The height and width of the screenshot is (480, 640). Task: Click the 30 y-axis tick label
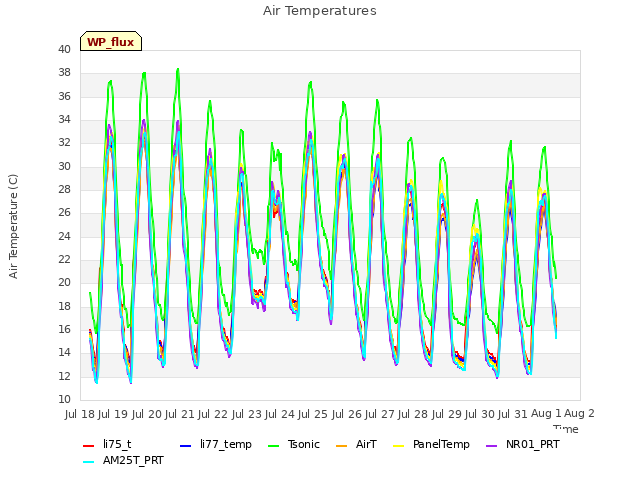pyautogui.click(x=64, y=166)
